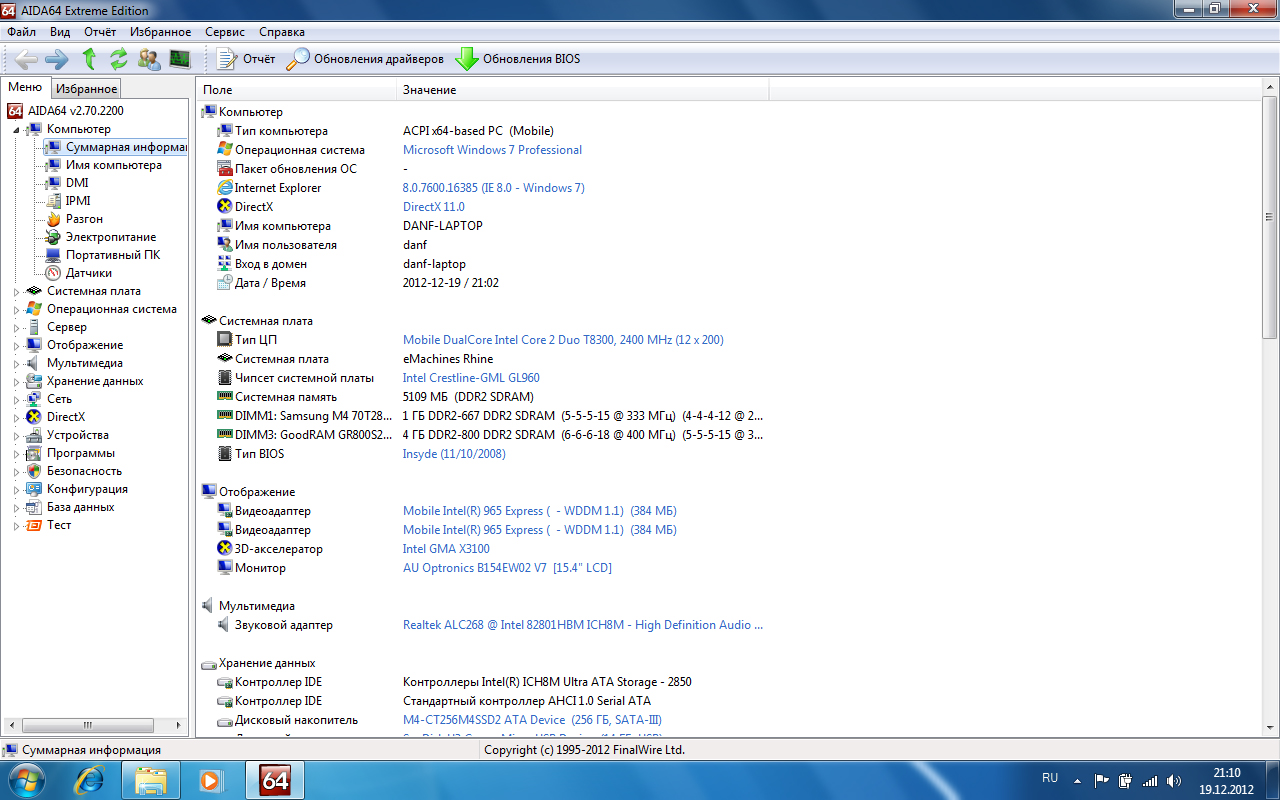
Task: Click the Refresh toolbar icon
Action: (119, 59)
